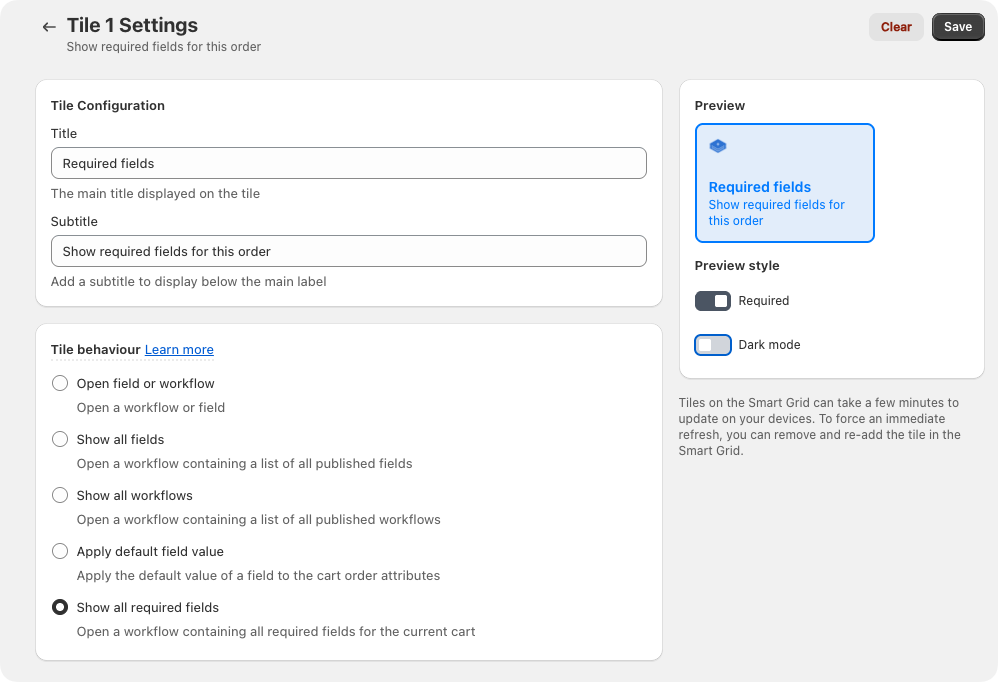Click the blue subtitle text inside preview tile
Viewport: 998px width, 682px height.
click(776, 213)
